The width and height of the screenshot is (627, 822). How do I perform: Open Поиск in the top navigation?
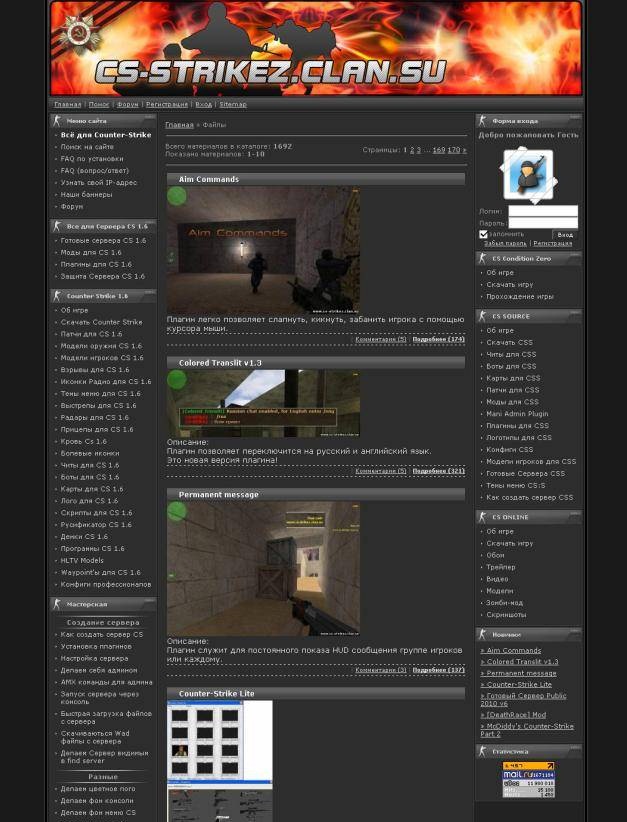click(99, 104)
